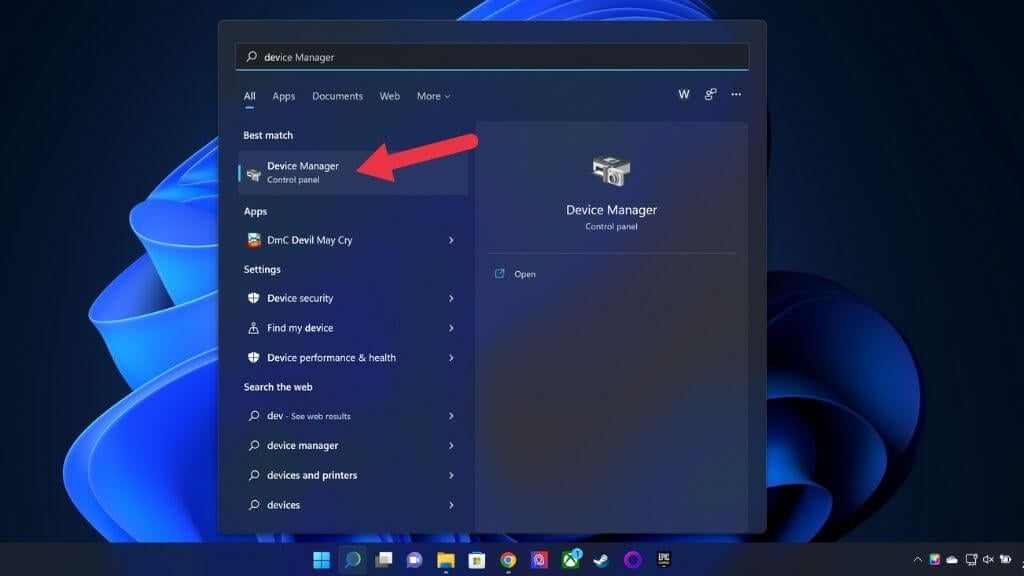The width and height of the screenshot is (1024, 576).
Task: Expand the Device security result arrow
Action: point(451,298)
